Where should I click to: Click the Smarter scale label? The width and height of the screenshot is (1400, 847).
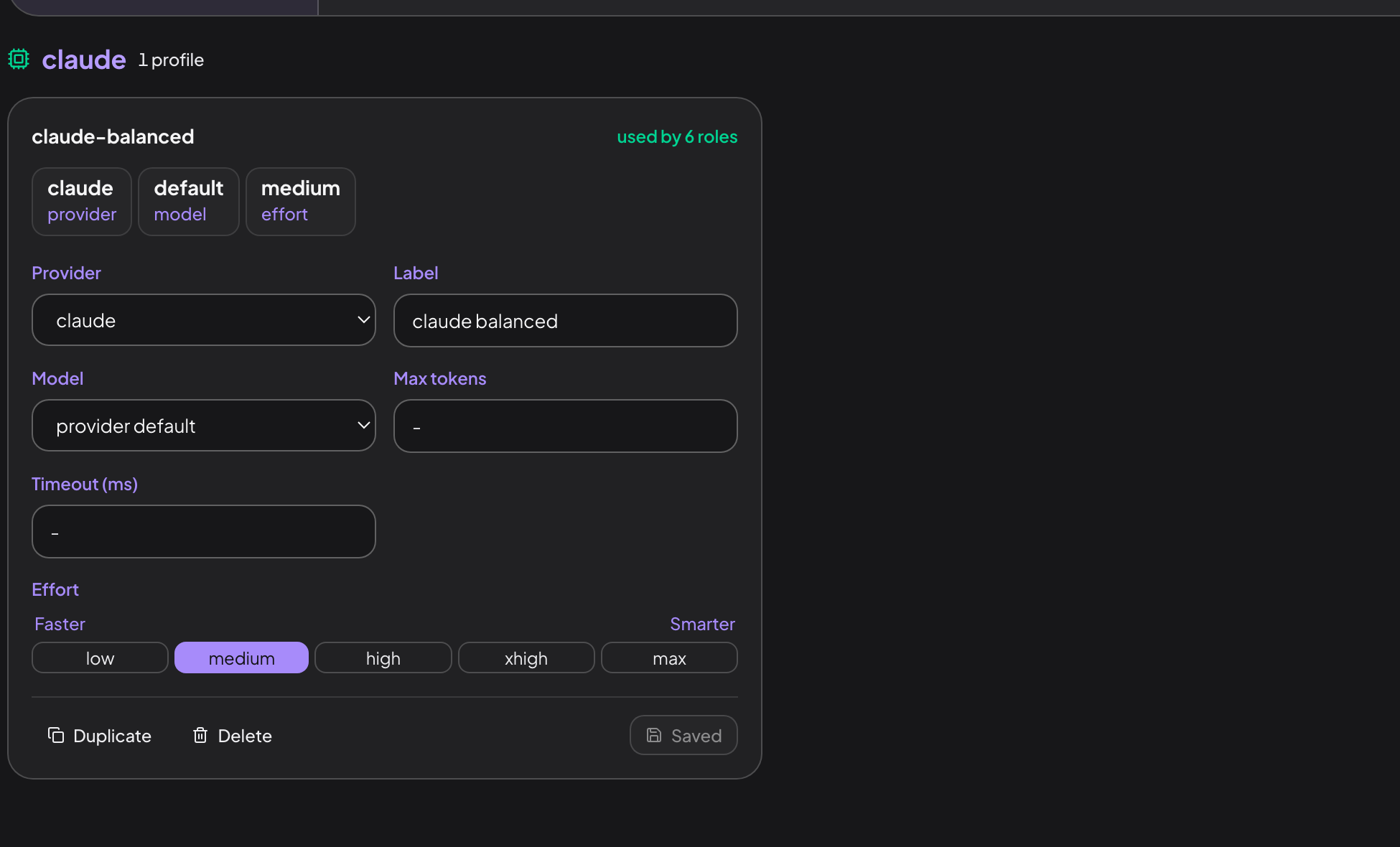pyautogui.click(x=702, y=624)
